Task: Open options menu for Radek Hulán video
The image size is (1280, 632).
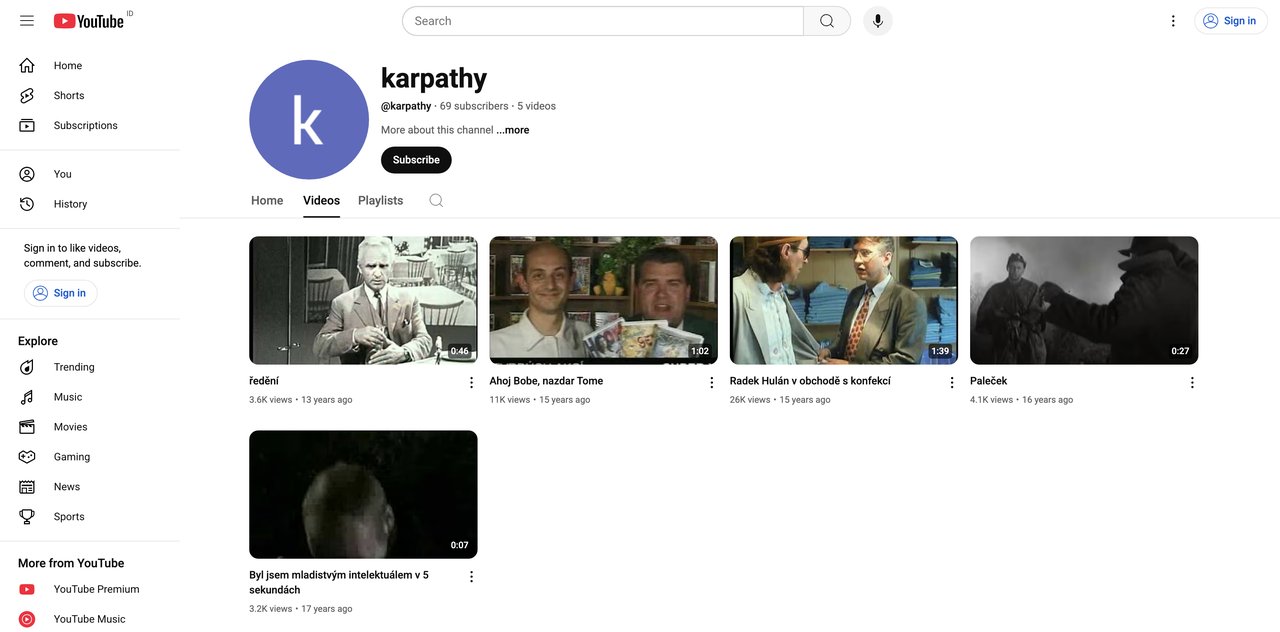Action: point(952,383)
